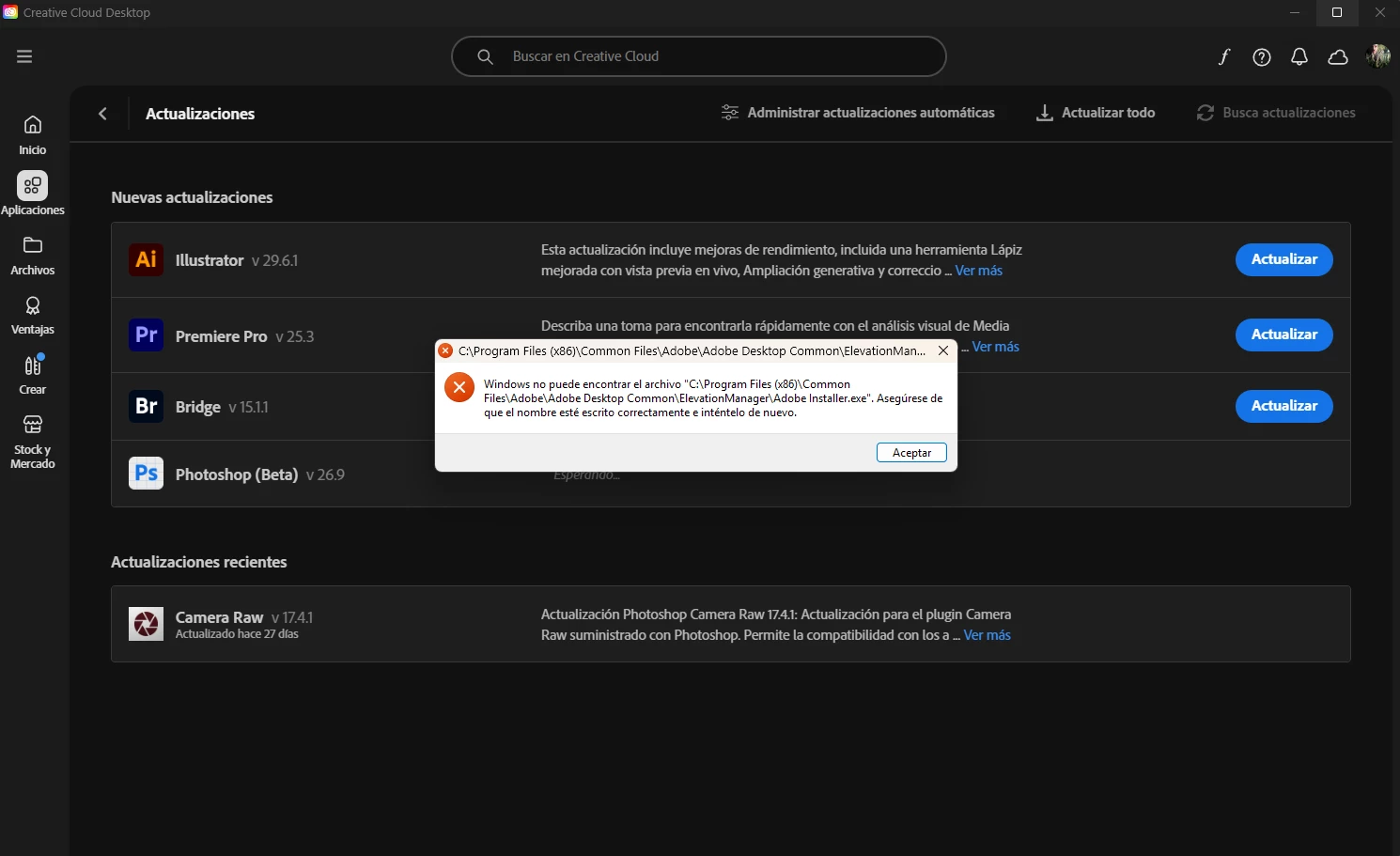Go to Inicio in the sidebar
The image size is (1400, 856).
33,134
